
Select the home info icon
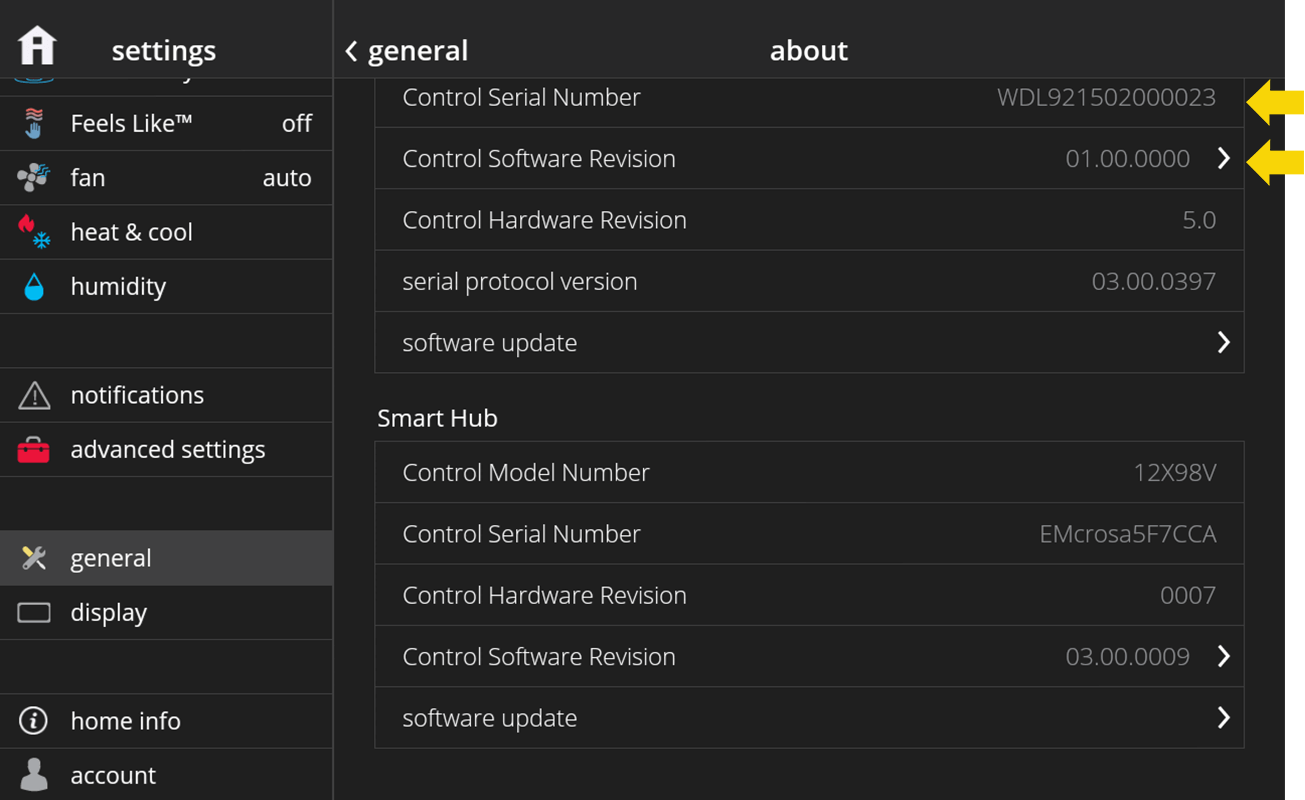34,721
